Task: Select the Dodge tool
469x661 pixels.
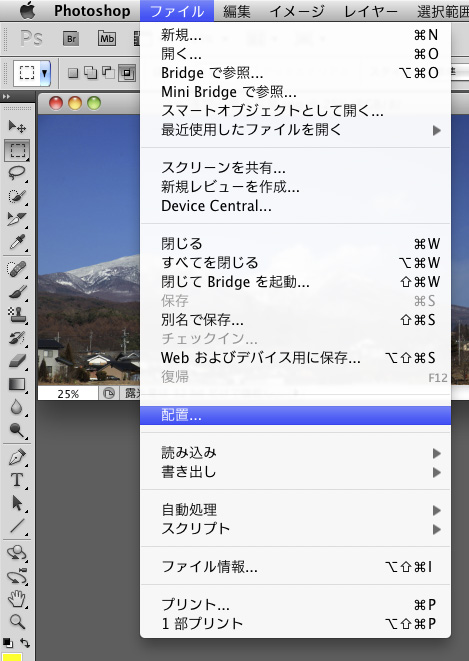Action: pyautogui.click(x=17, y=430)
